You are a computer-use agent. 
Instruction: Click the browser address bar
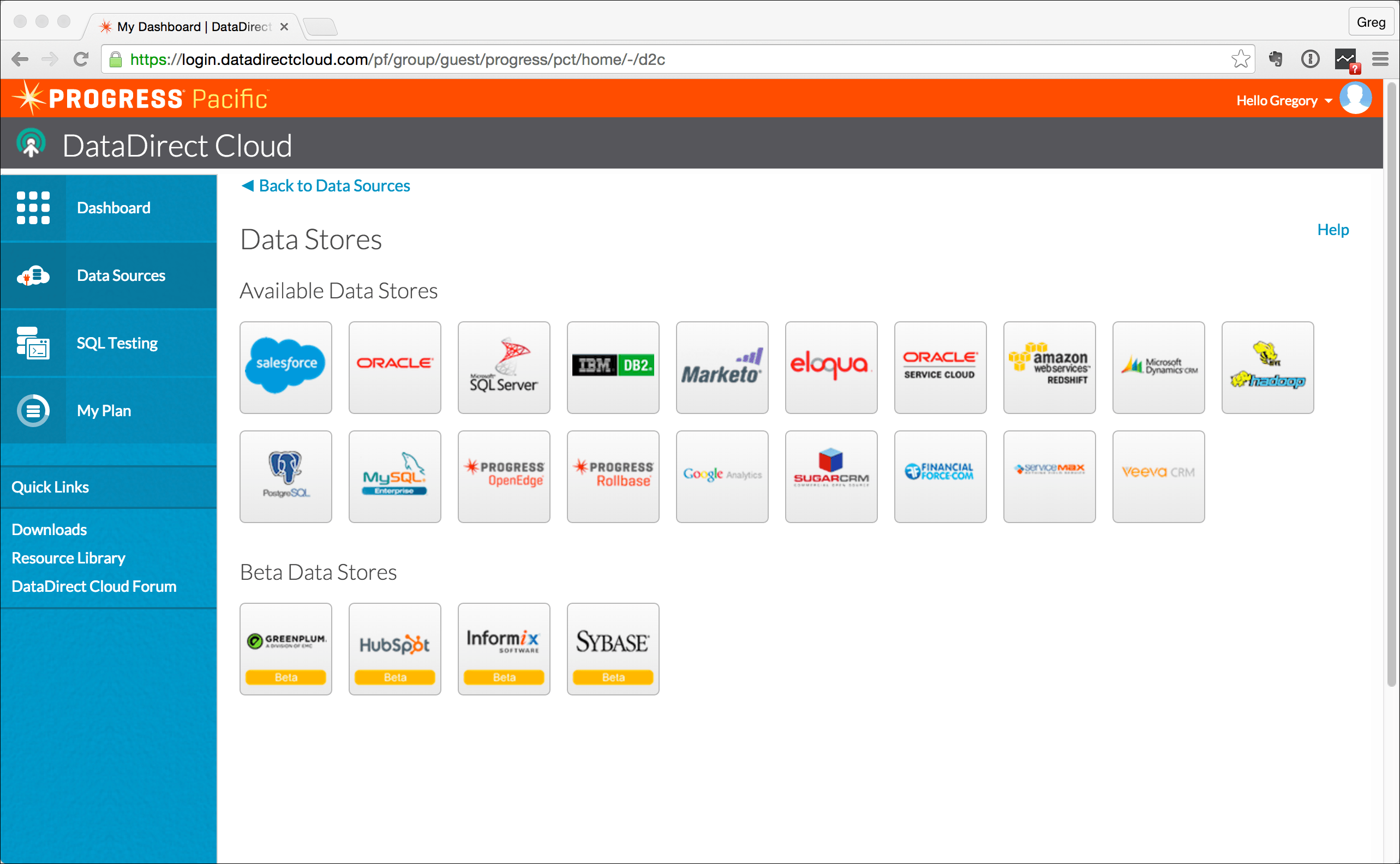(677, 59)
